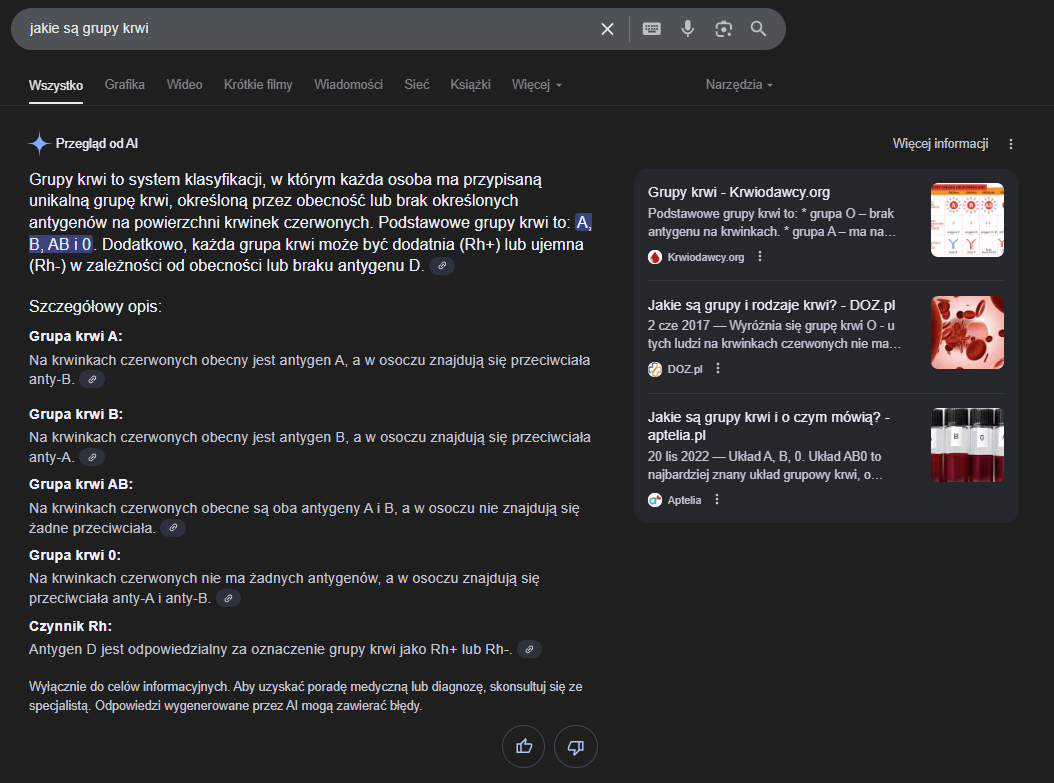Image resolution: width=1054 pixels, height=783 pixels.
Task: Click the Aptelia favicon
Action: [x=655, y=500]
